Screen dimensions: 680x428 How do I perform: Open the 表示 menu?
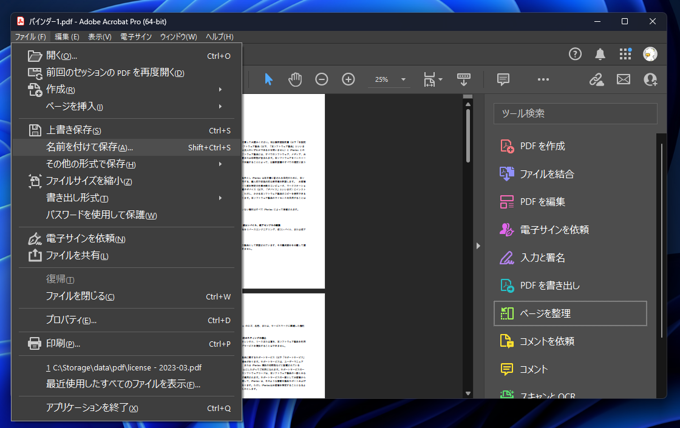tap(100, 37)
